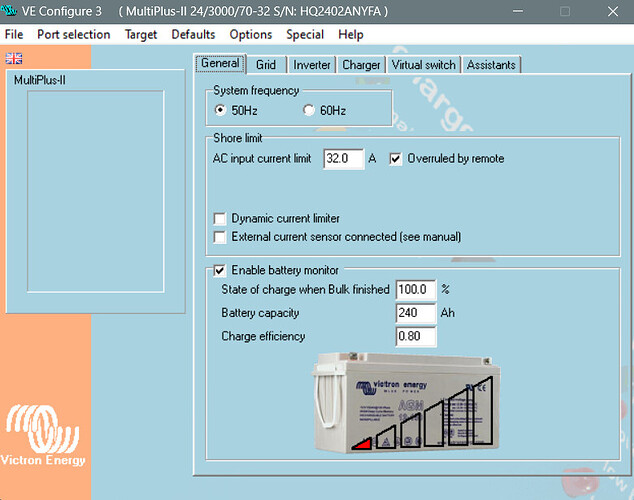Open the Port selection menu
Screen dimensions: 634x500
click(74, 34)
